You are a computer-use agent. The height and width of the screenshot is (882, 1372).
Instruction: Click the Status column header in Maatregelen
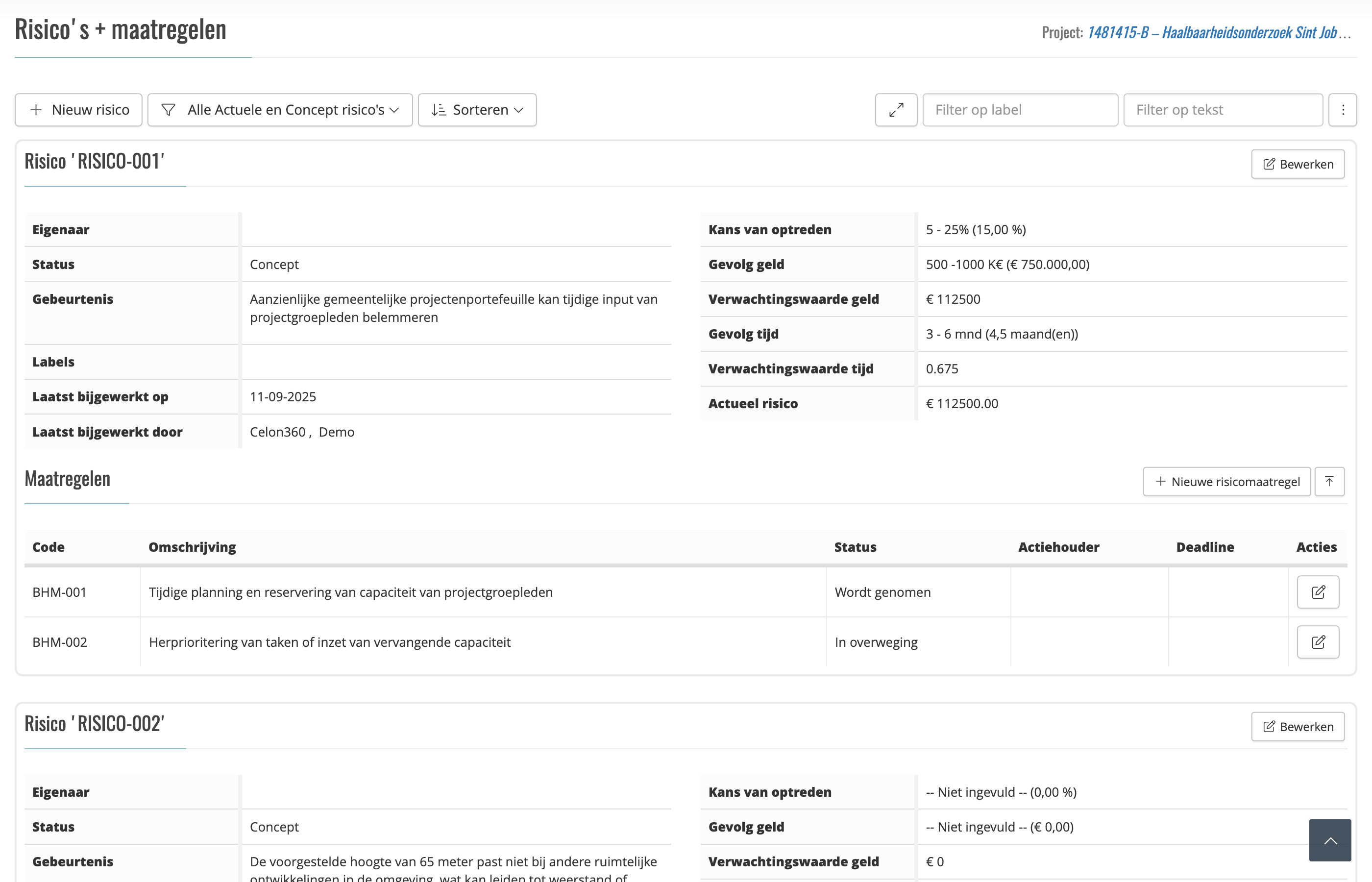pyautogui.click(x=855, y=547)
